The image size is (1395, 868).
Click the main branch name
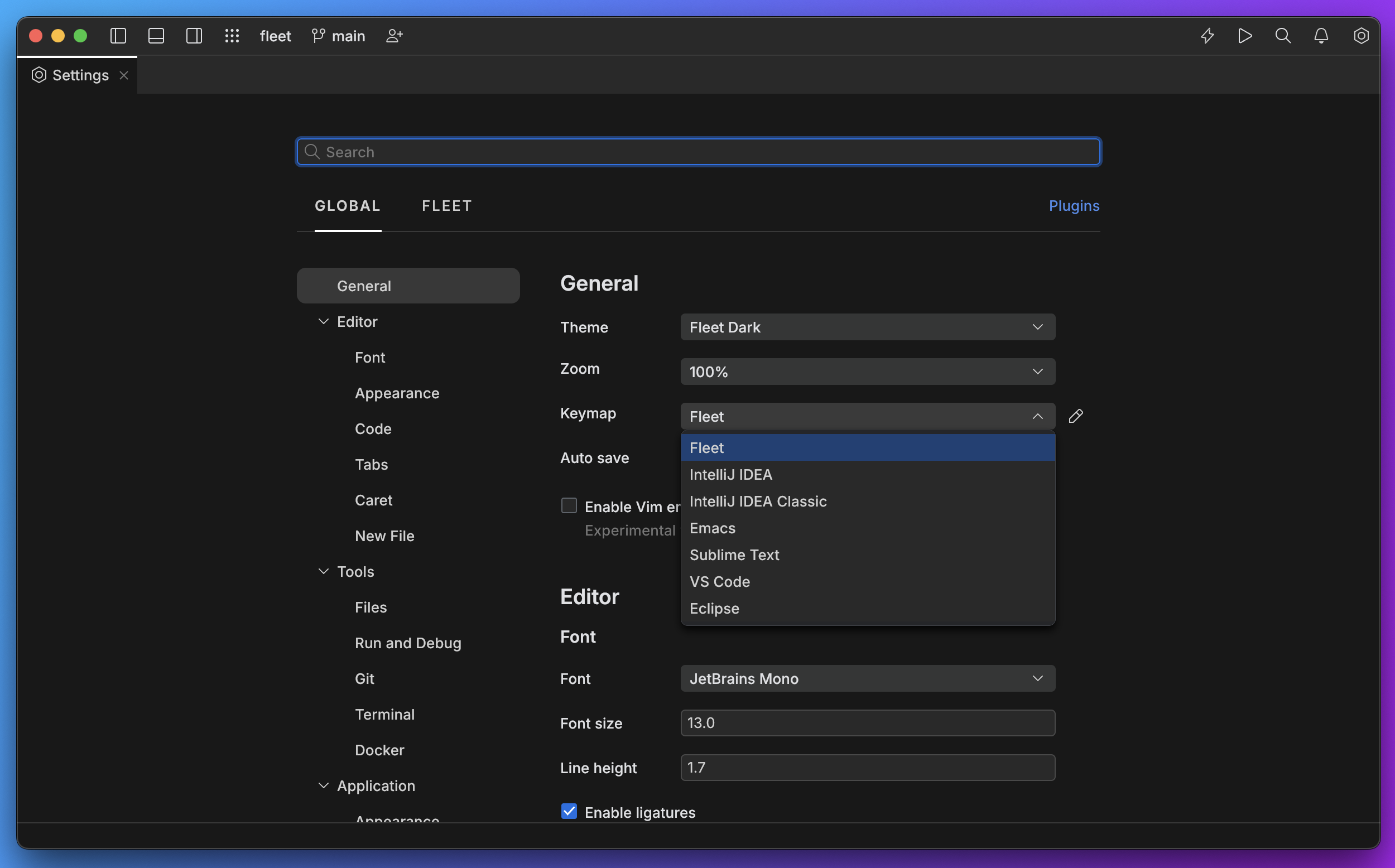[348, 36]
